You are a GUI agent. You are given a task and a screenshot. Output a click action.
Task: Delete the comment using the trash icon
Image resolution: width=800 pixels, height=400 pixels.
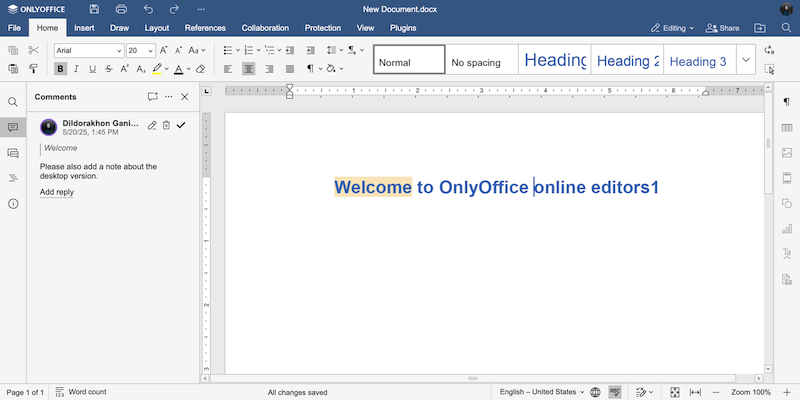[x=166, y=125]
